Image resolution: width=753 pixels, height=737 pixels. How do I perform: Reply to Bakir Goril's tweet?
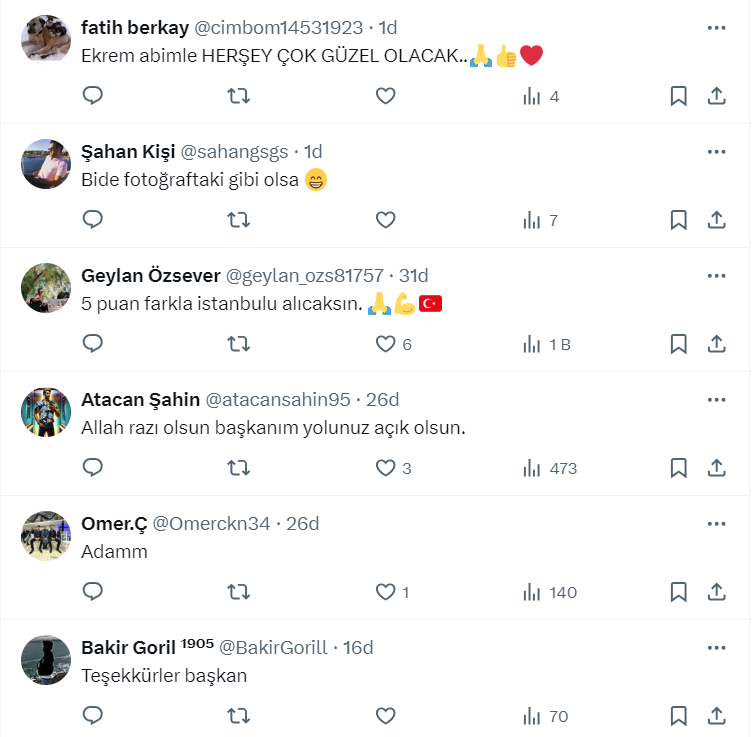pyautogui.click(x=93, y=716)
